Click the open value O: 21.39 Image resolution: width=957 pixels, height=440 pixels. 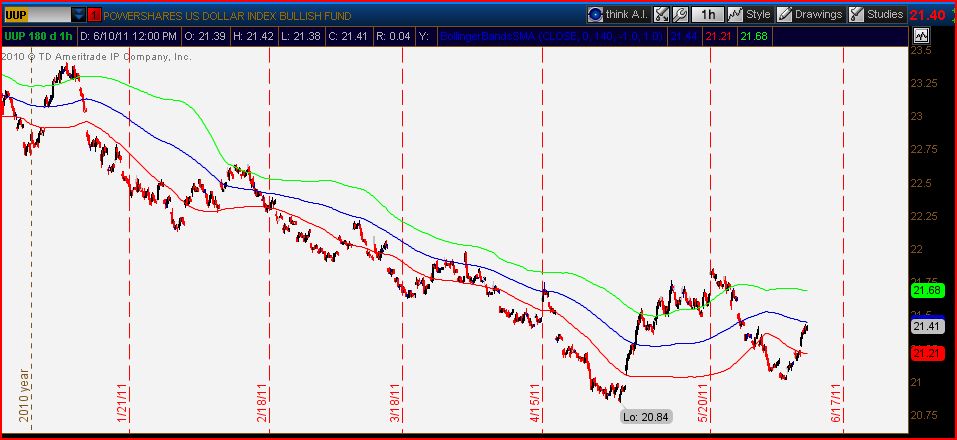click(x=205, y=37)
